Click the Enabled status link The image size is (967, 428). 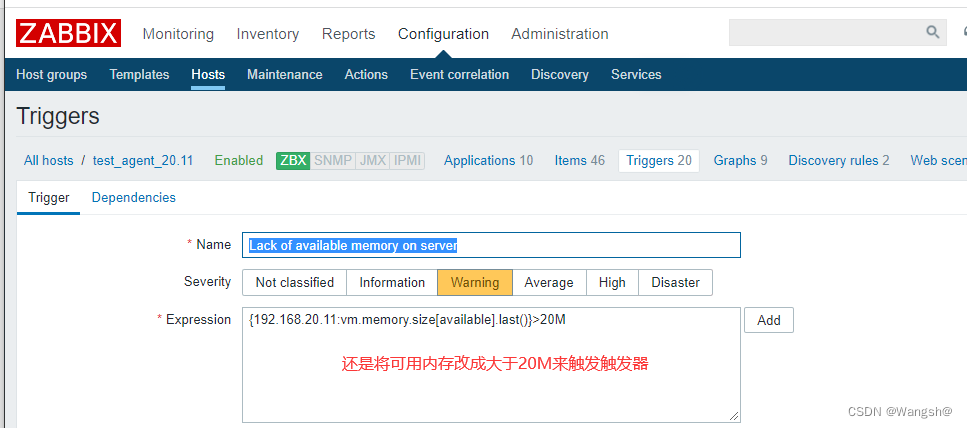(x=239, y=161)
